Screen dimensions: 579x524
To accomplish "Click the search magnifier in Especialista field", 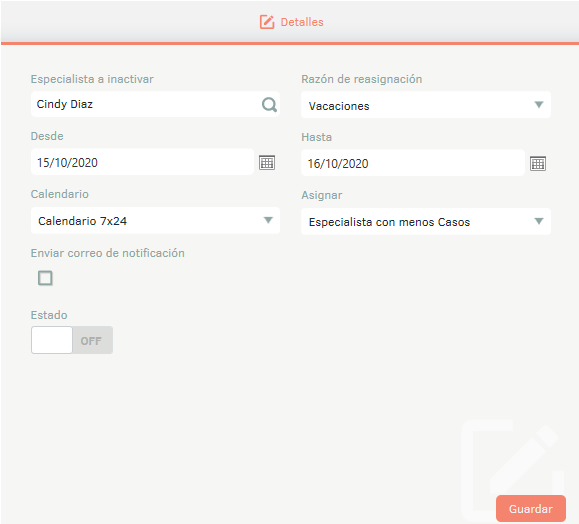I will pyautogui.click(x=269, y=105).
